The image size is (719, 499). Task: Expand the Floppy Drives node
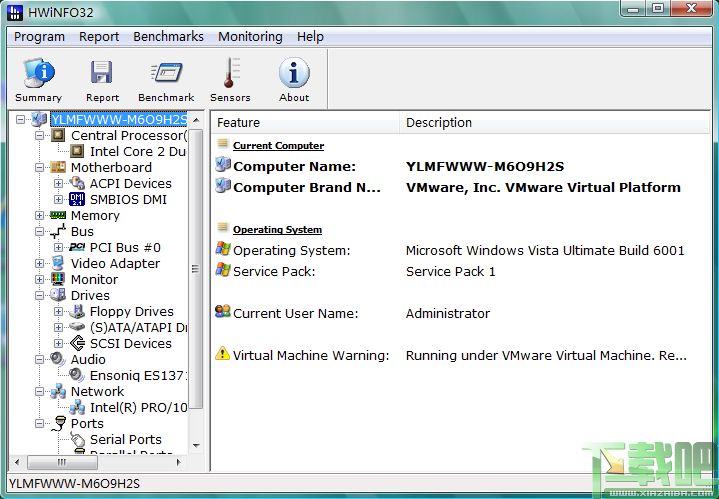pyautogui.click(x=58, y=312)
